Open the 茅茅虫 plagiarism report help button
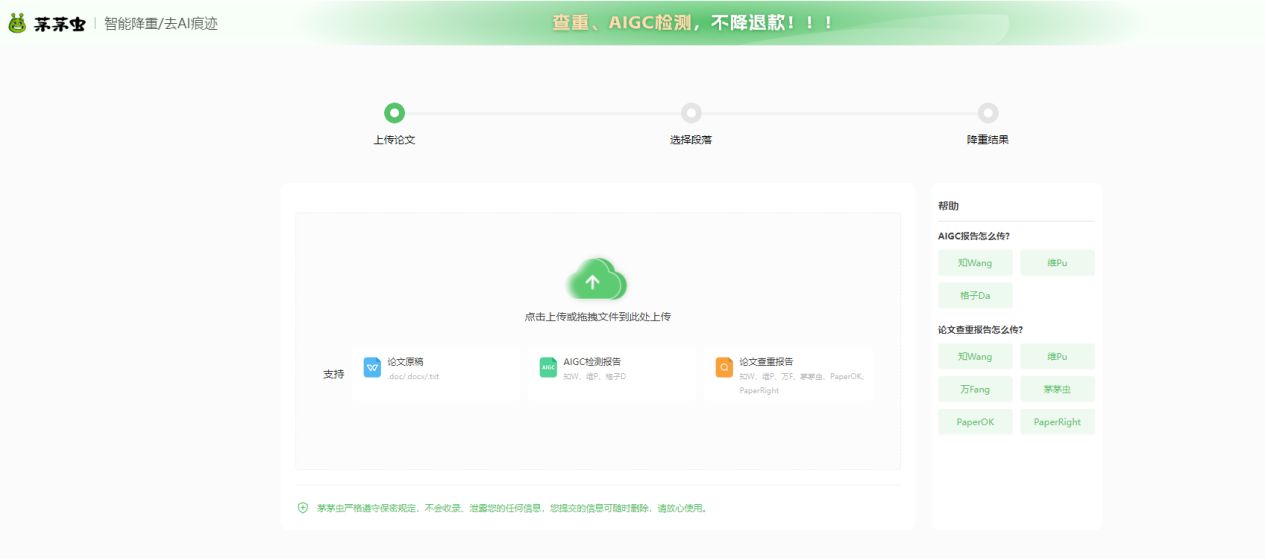The height and width of the screenshot is (559, 1265). 1057,389
